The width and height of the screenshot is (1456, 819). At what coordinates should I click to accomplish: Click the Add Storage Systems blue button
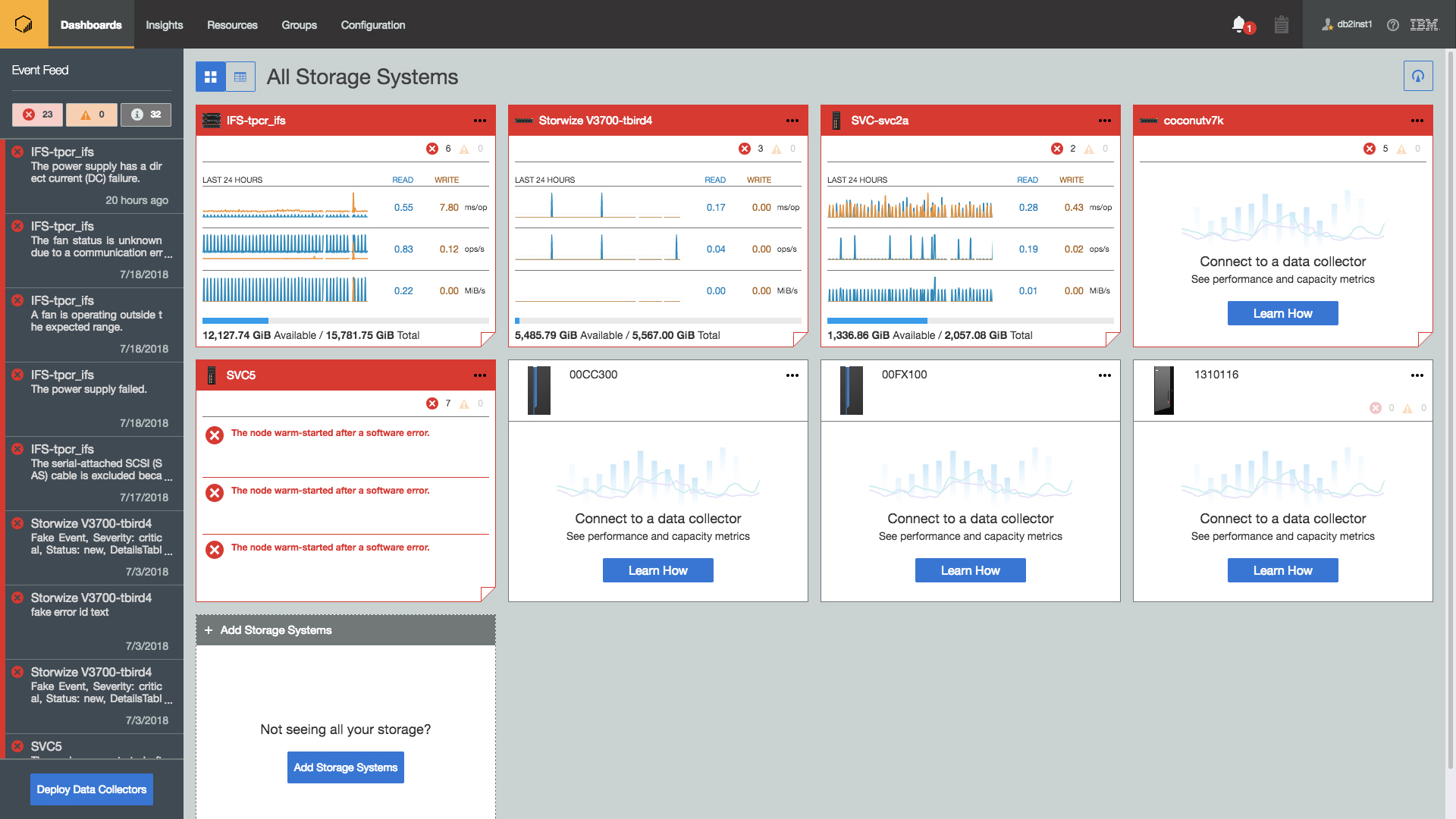(345, 767)
